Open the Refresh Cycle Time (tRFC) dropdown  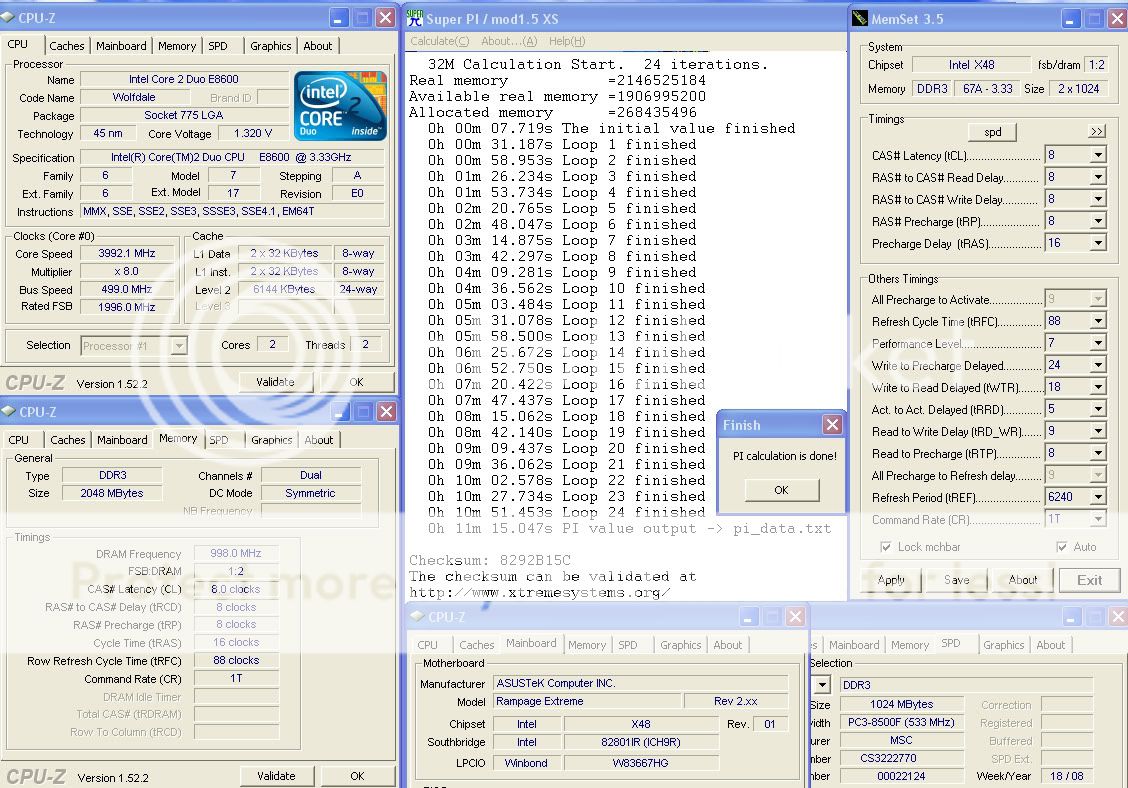coord(1098,321)
